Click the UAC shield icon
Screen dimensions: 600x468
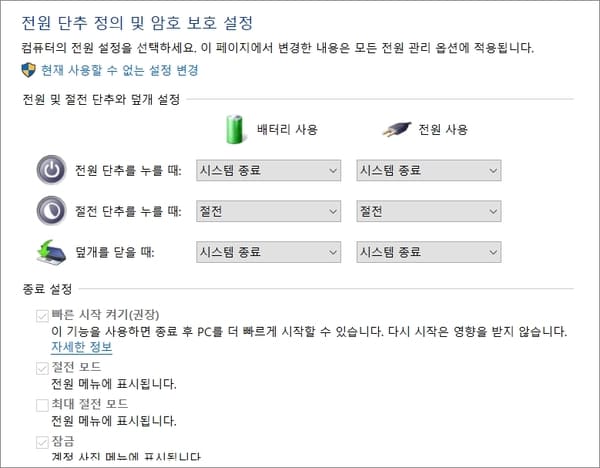point(28,70)
